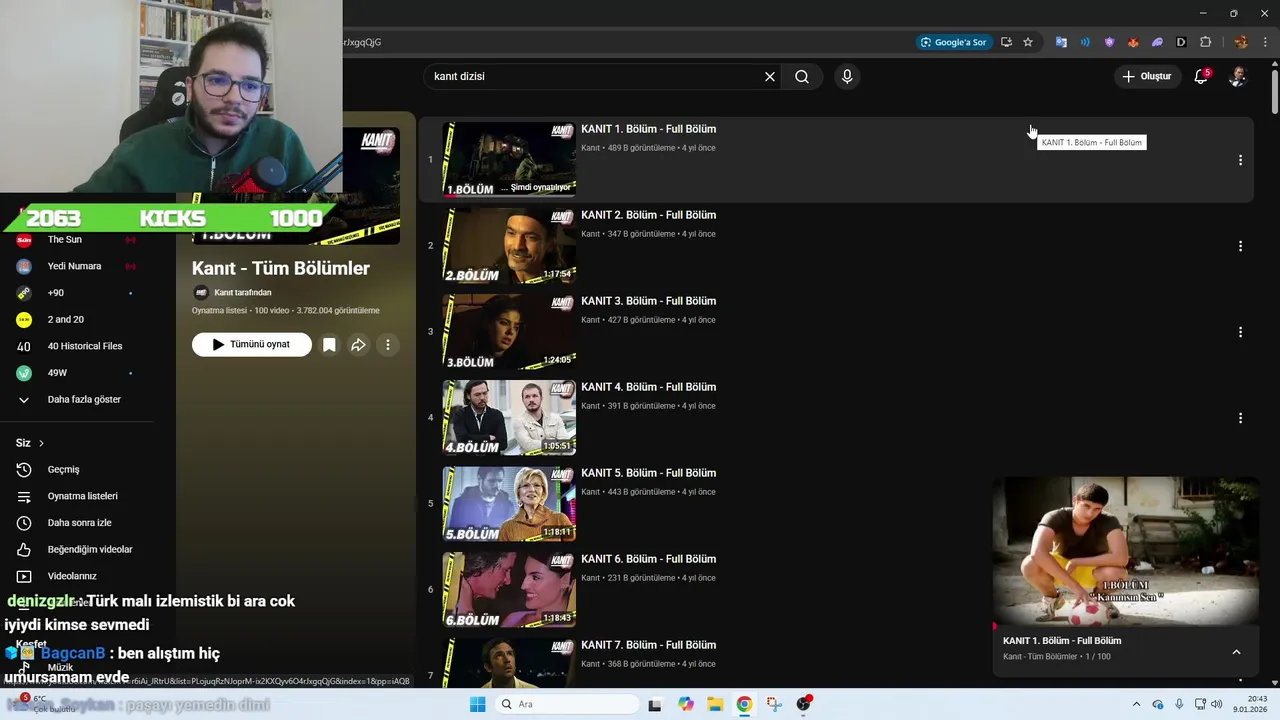Open the YouTube account avatar menu
This screenshot has width=1280, height=720.
pos(1237,77)
